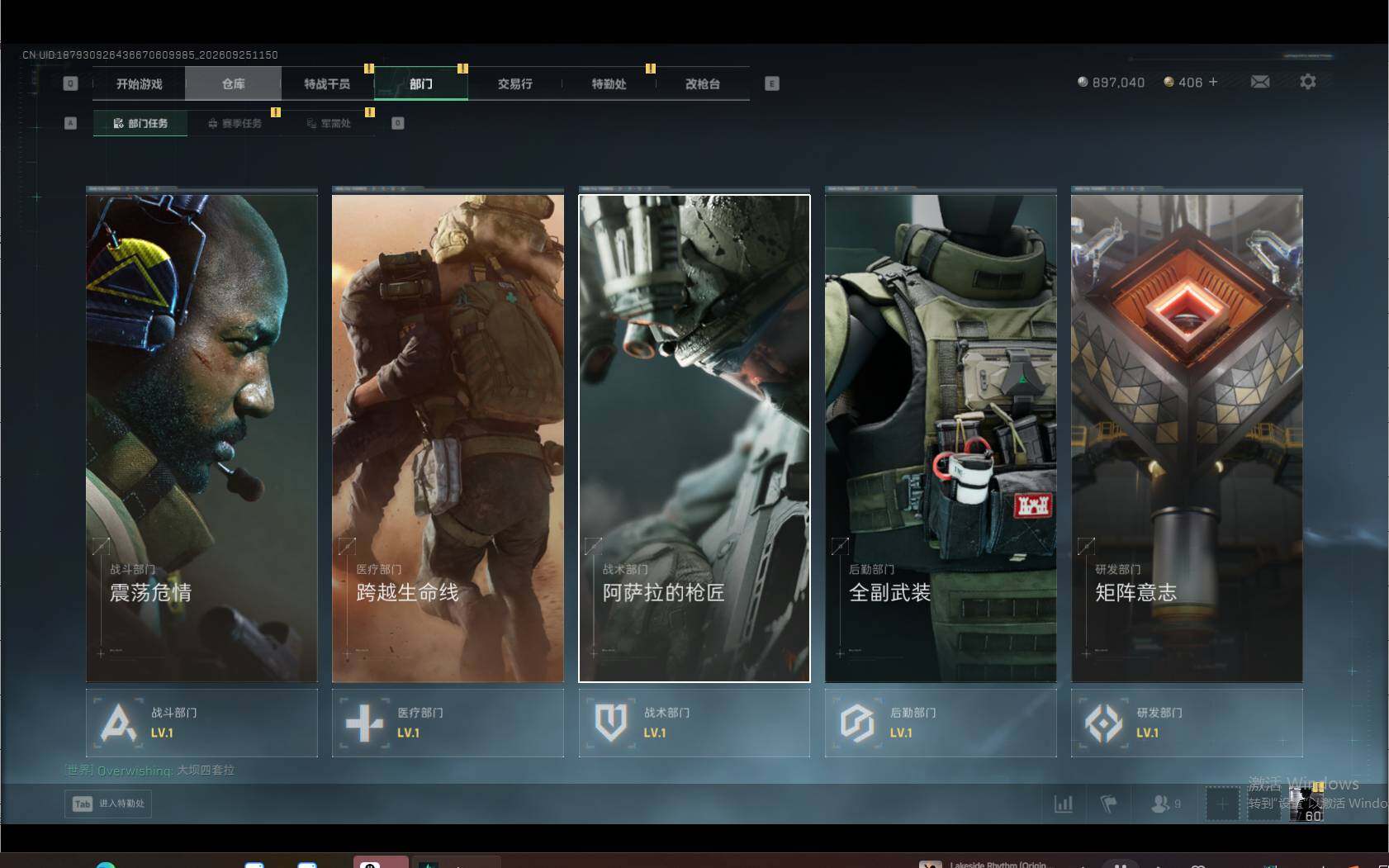Open the 研发部门 LV.1 level panel
The height and width of the screenshot is (868, 1389).
coord(1187,723)
